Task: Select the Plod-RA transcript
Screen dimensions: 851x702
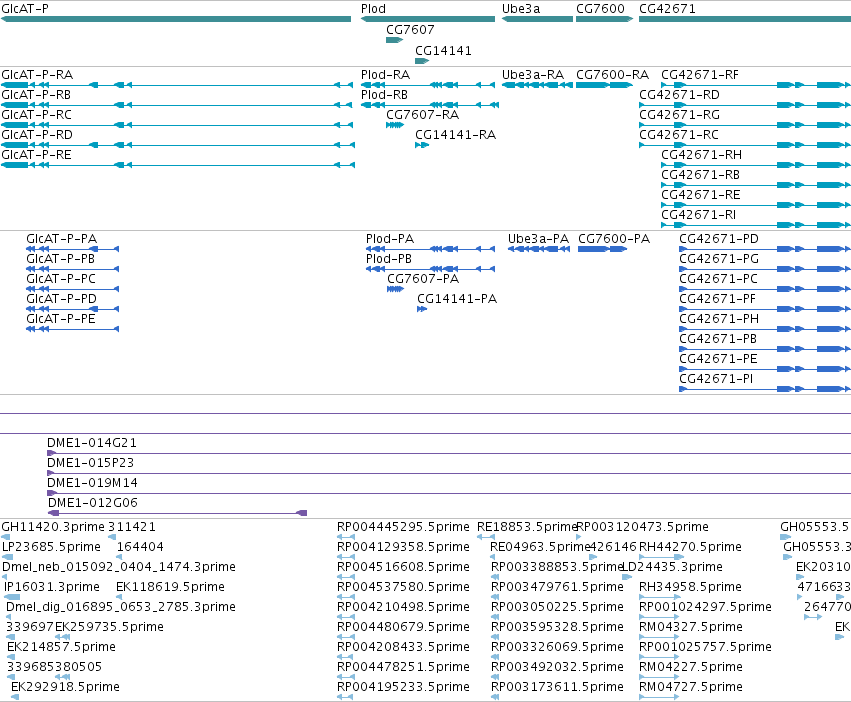Action: 385,75
